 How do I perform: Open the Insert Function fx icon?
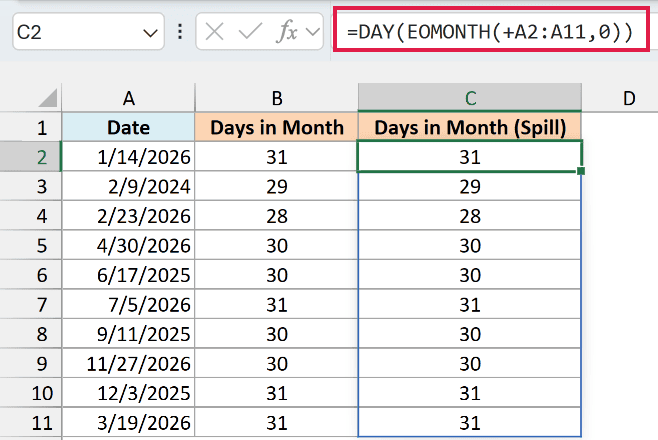coord(287,31)
